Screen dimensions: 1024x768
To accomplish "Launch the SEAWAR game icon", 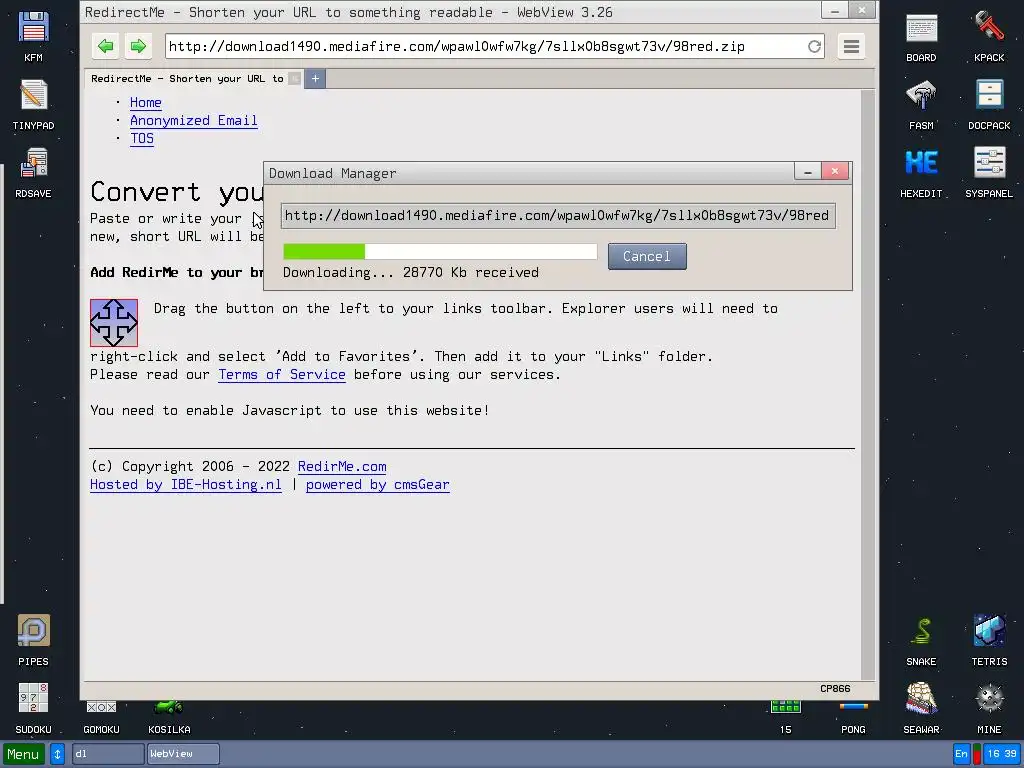I will pyautogui.click(x=921, y=699).
